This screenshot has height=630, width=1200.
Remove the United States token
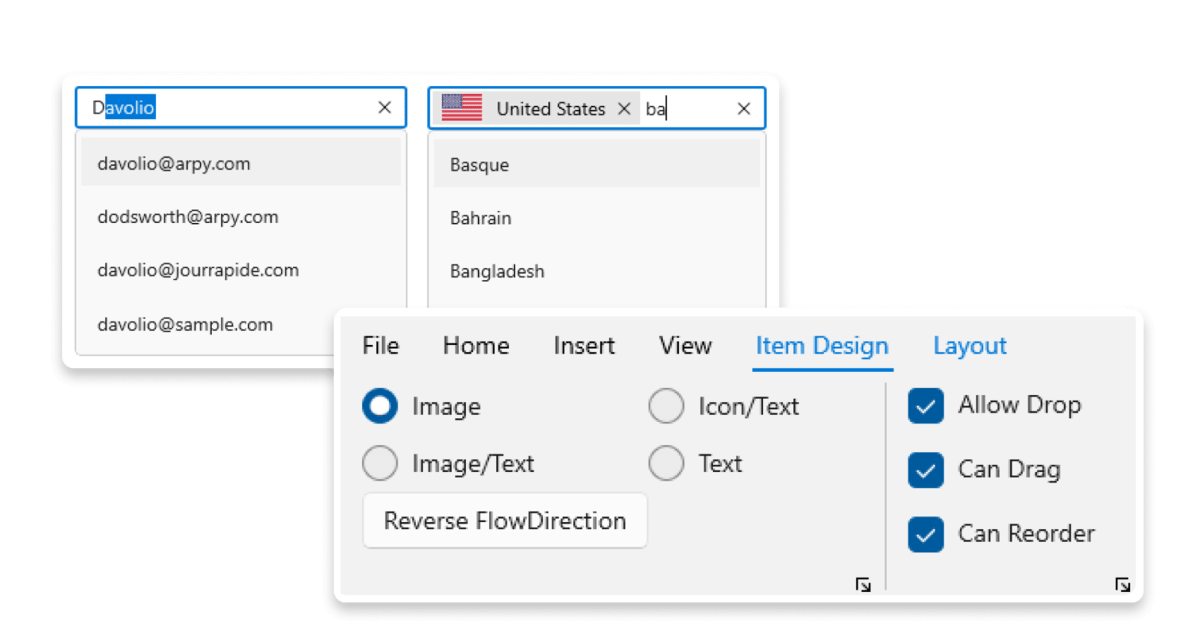[624, 108]
